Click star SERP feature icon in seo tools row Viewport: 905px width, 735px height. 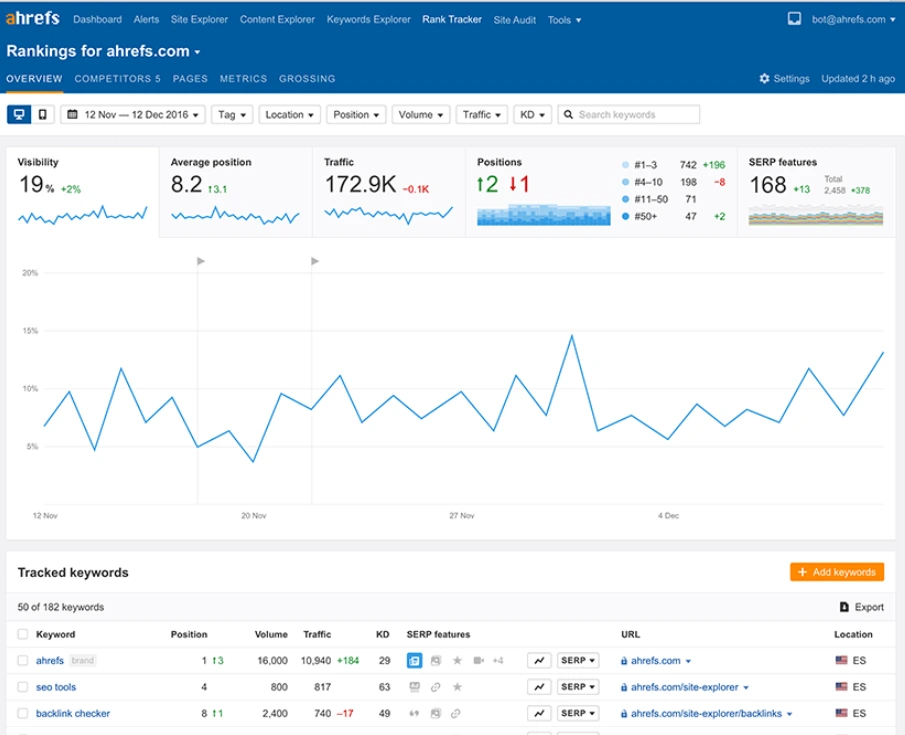click(457, 687)
